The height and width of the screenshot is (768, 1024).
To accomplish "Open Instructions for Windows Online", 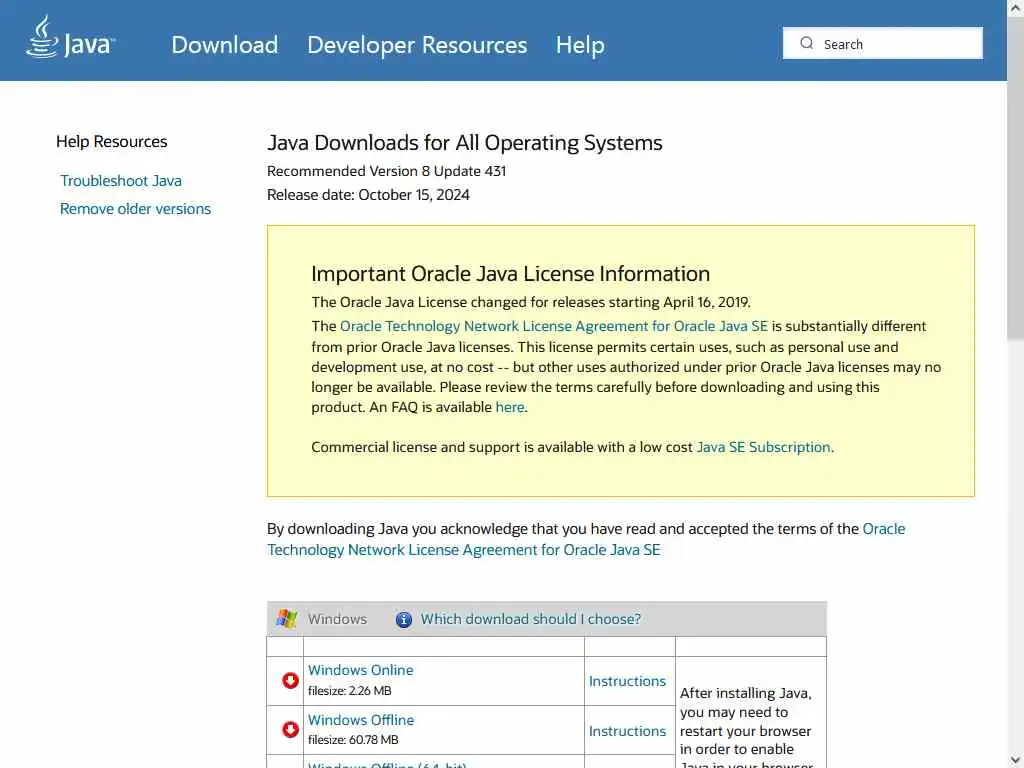I will click(x=627, y=681).
